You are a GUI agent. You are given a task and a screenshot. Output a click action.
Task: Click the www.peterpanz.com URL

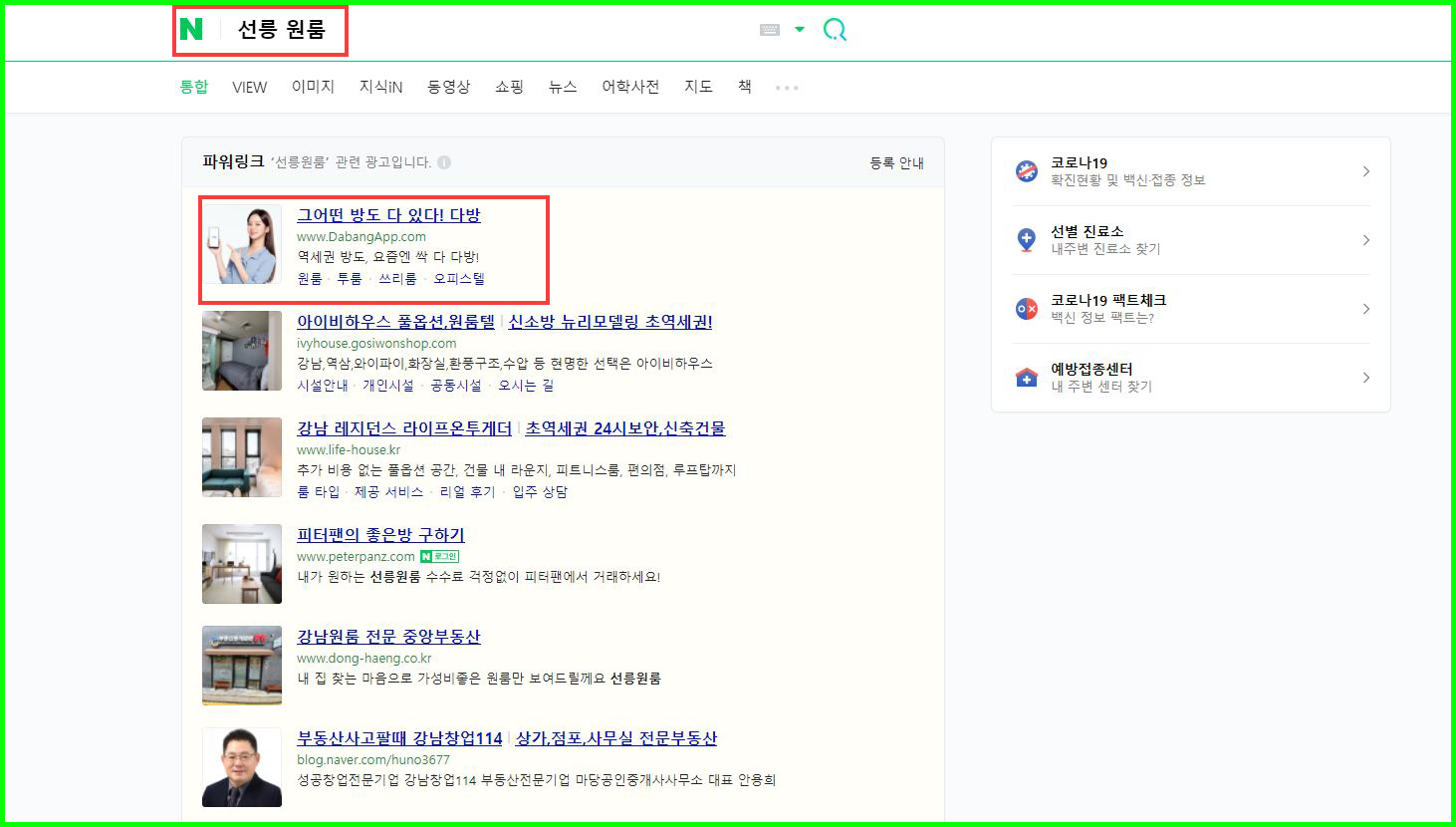click(x=356, y=557)
